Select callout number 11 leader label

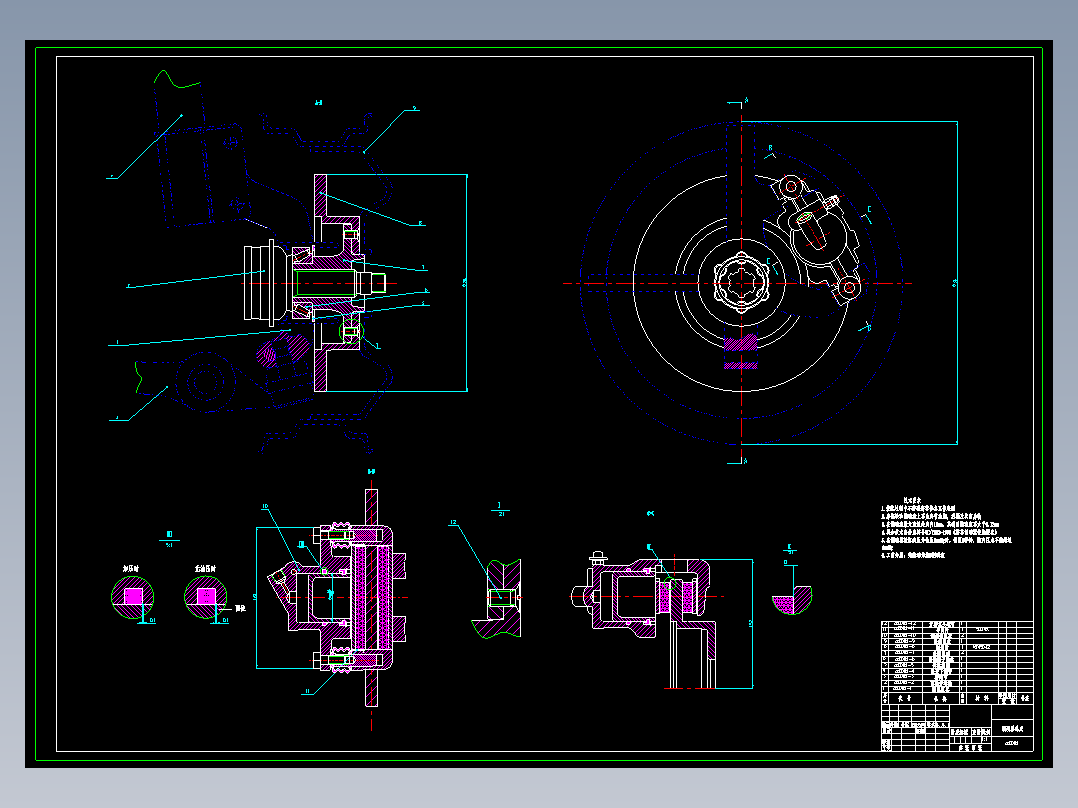(x=307, y=691)
